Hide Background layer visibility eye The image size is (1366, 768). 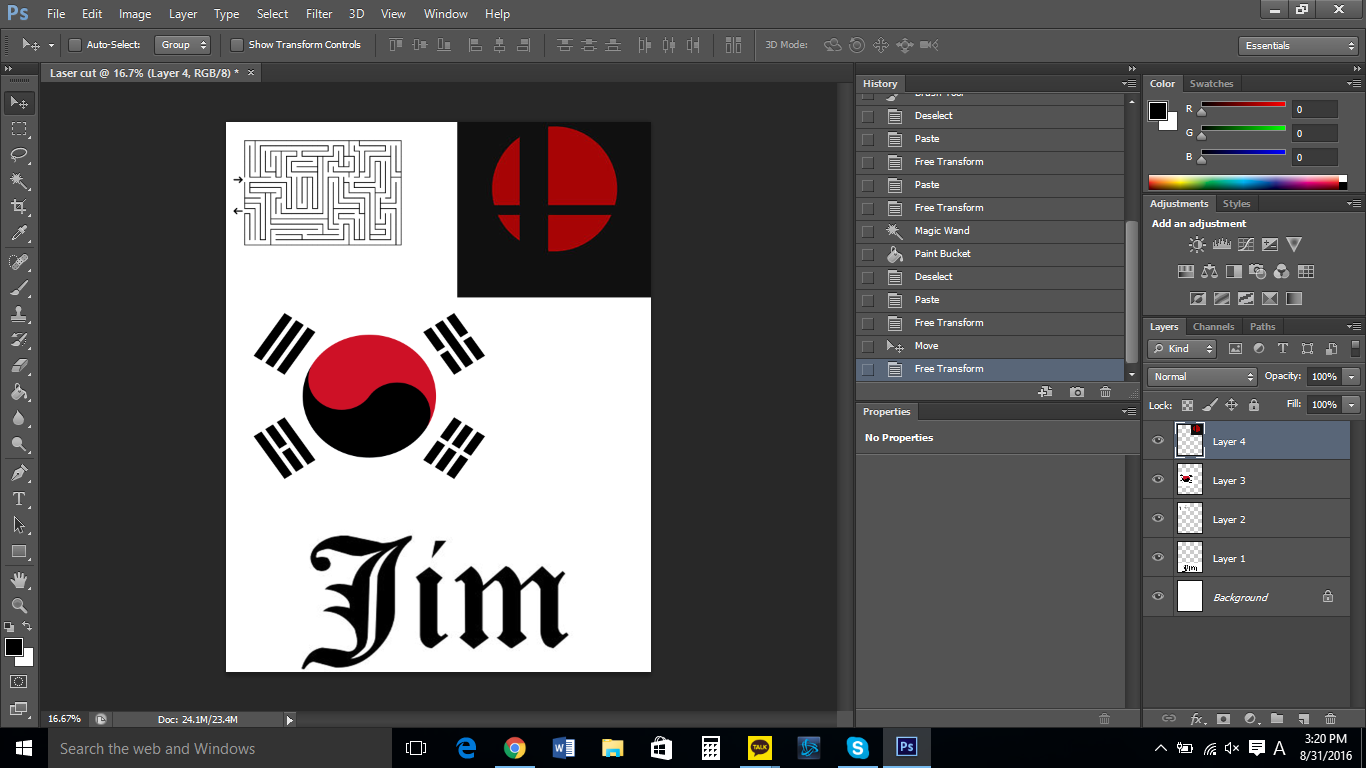point(1158,597)
